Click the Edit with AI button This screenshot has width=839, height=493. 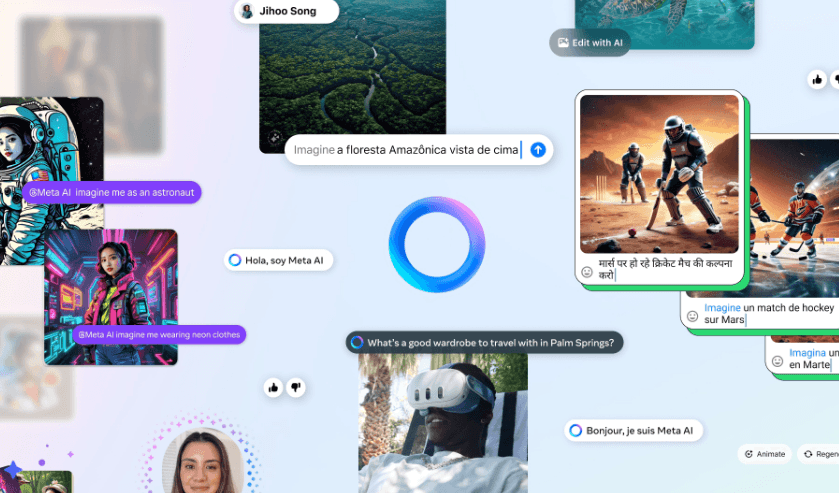pyautogui.click(x=590, y=43)
